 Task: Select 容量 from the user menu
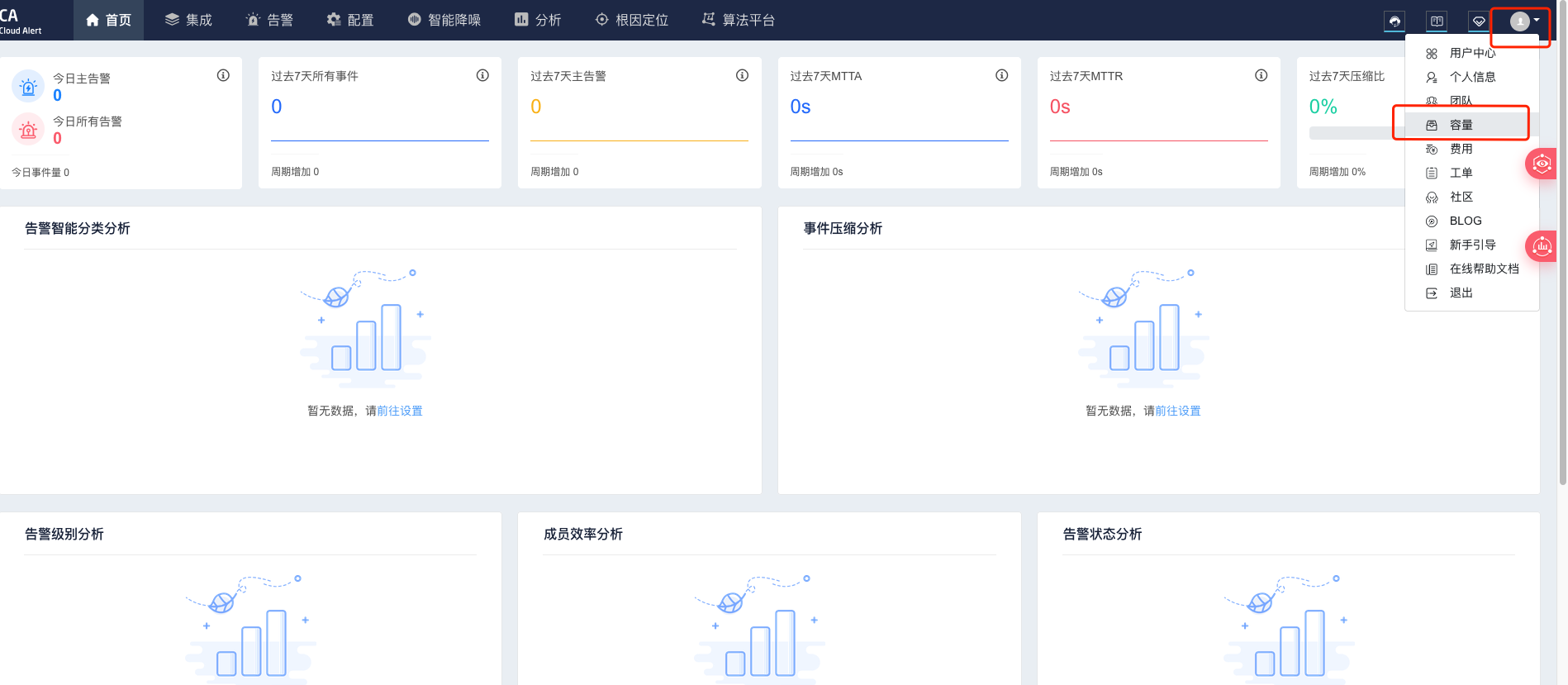click(1471, 125)
